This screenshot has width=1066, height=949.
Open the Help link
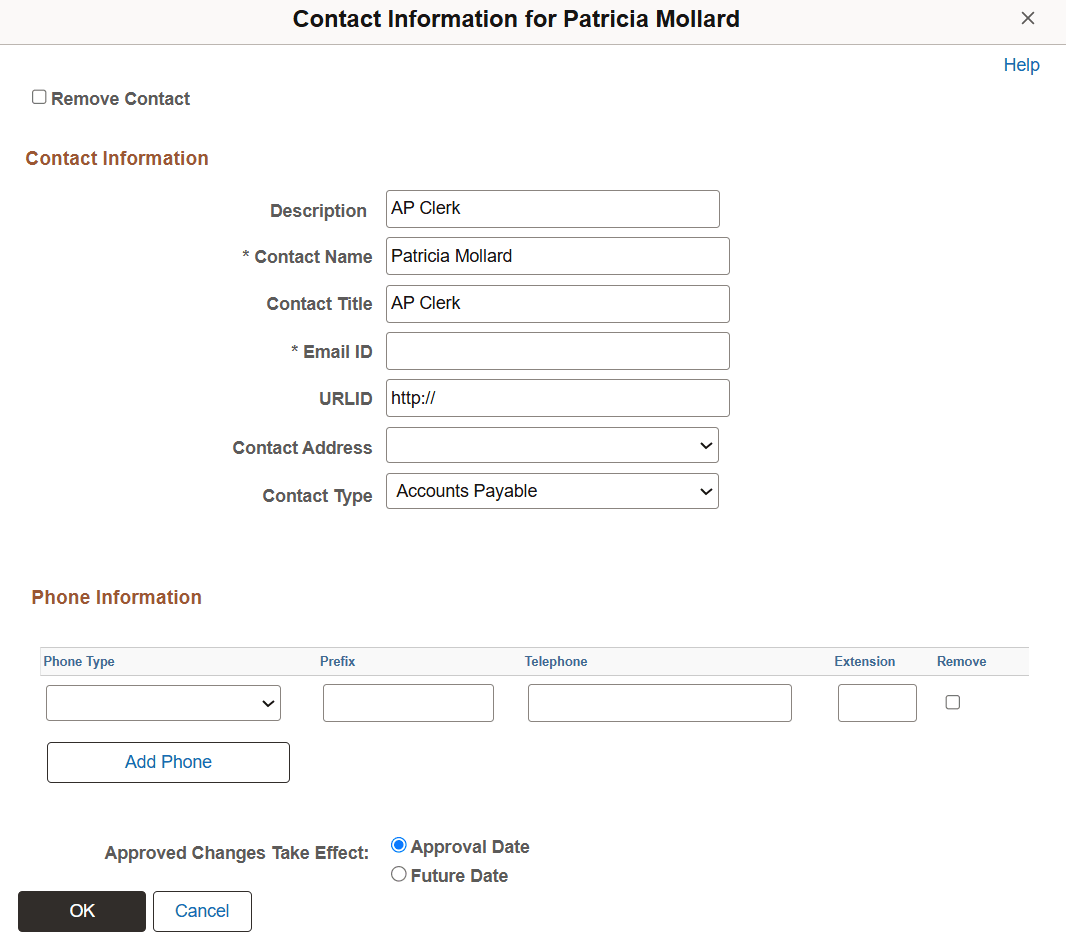point(1021,64)
